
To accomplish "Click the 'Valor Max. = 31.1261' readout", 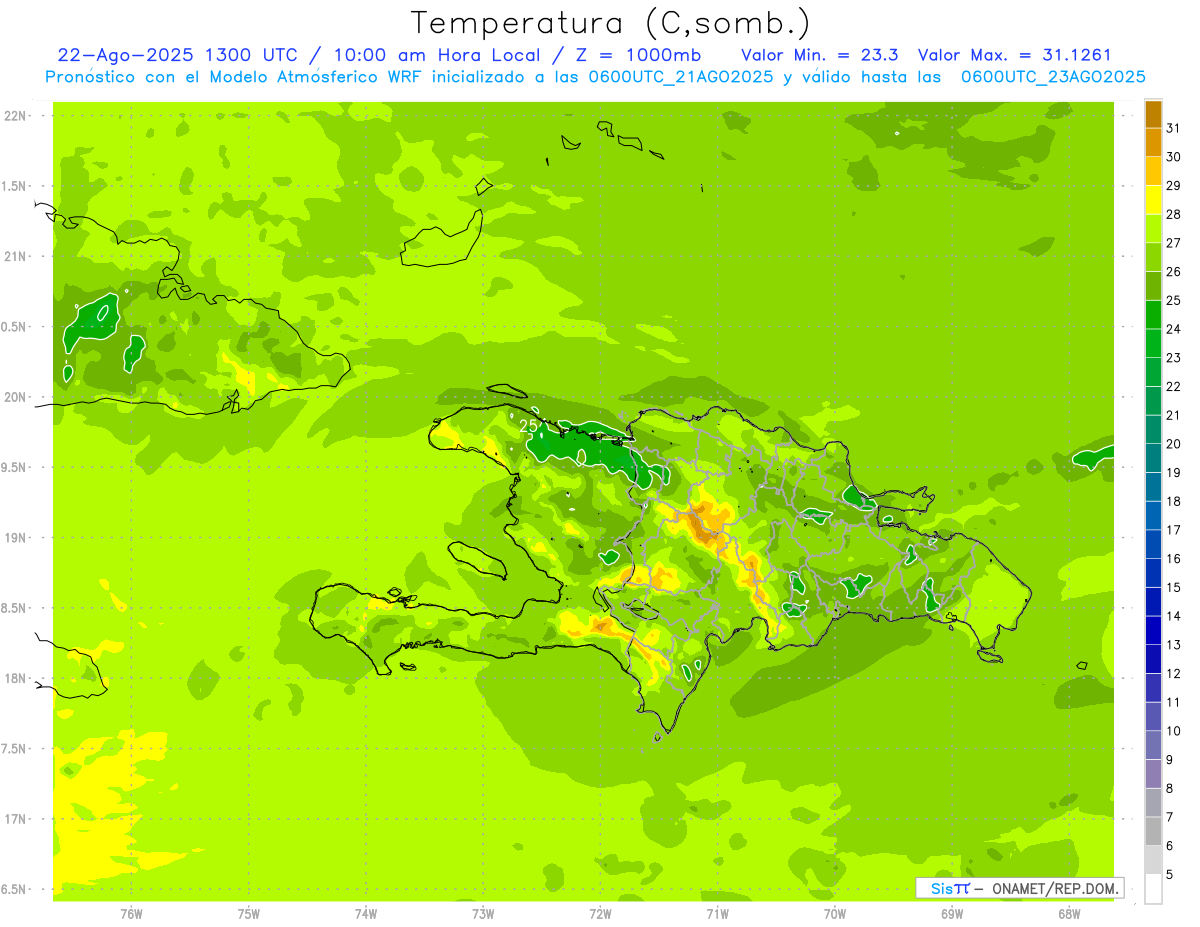I will coord(1014,55).
